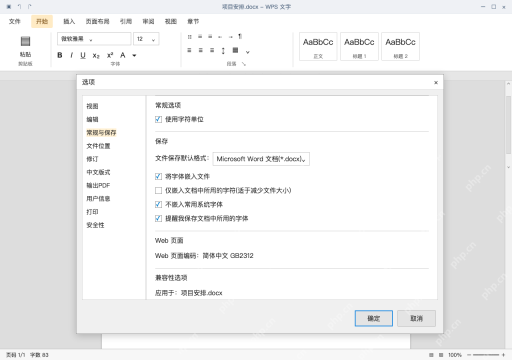Select 输出PDF in options sidebar
The width and height of the screenshot is (512, 360).
98,185
